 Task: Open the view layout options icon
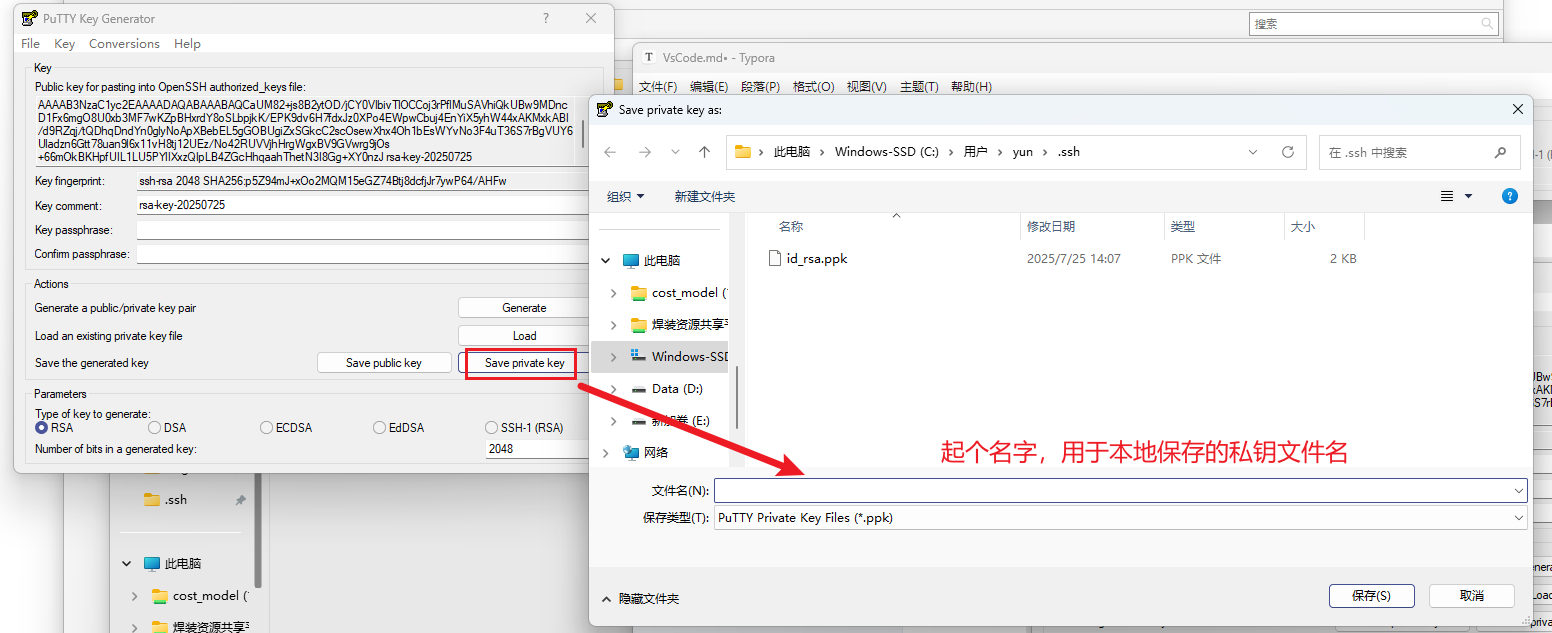(1447, 197)
